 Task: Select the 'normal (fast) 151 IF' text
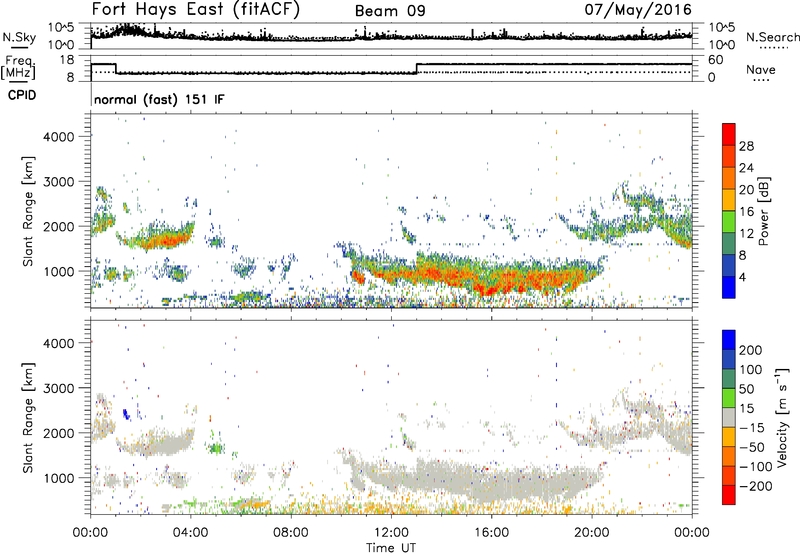(159, 99)
